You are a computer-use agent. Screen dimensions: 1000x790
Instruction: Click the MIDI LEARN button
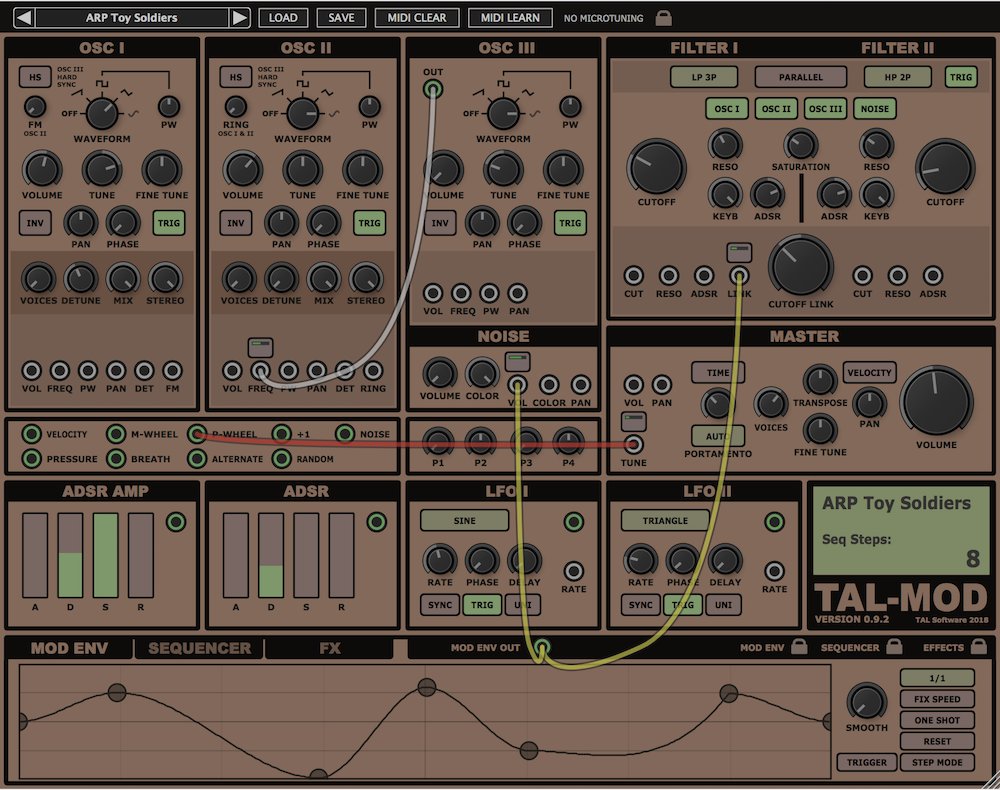coord(510,17)
